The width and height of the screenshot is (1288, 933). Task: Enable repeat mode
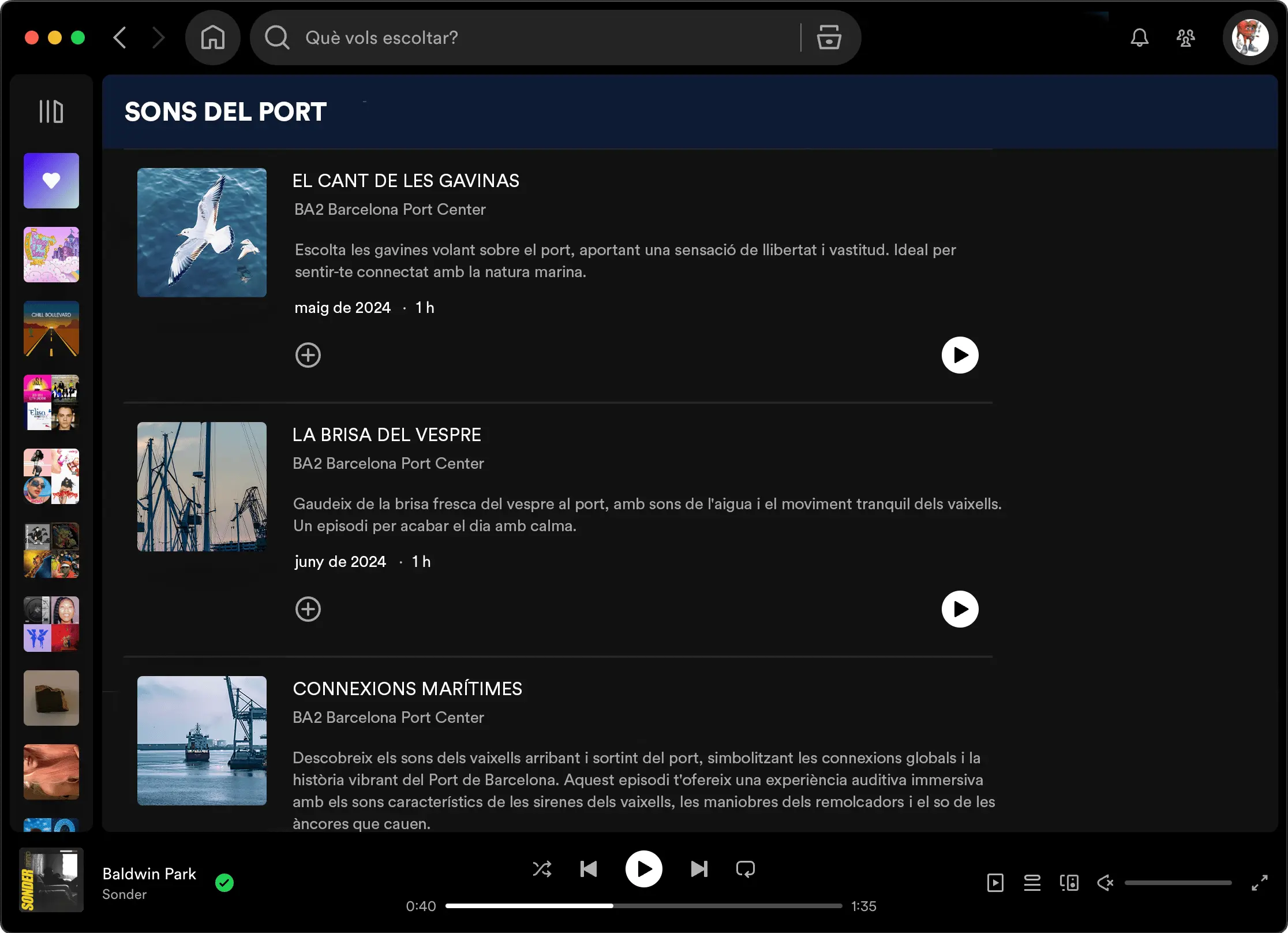(x=745, y=869)
